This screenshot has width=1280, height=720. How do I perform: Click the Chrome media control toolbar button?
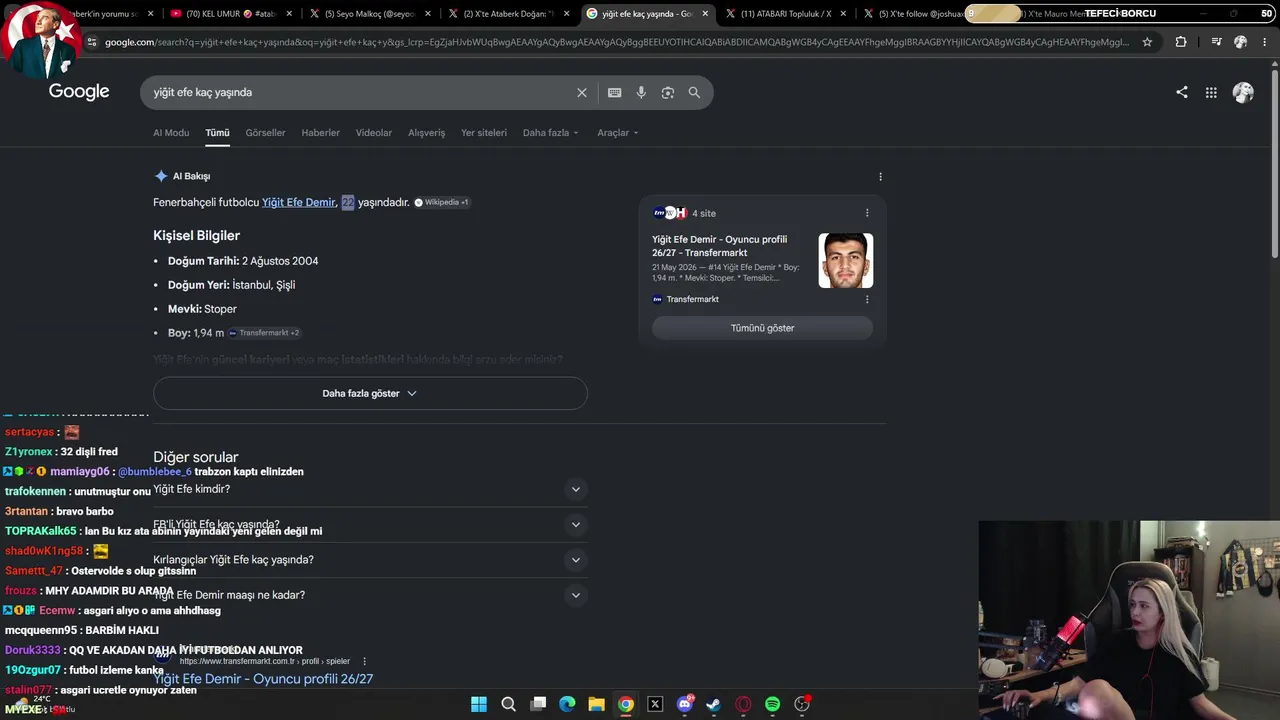pyautogui.click(x=1216, y=42)
